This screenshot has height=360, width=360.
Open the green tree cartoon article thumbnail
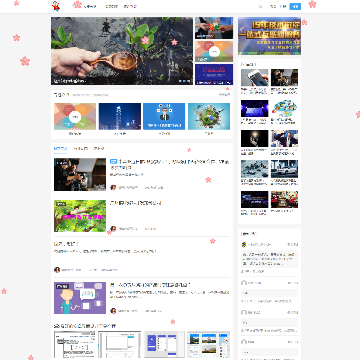click(x=80, y=216)
